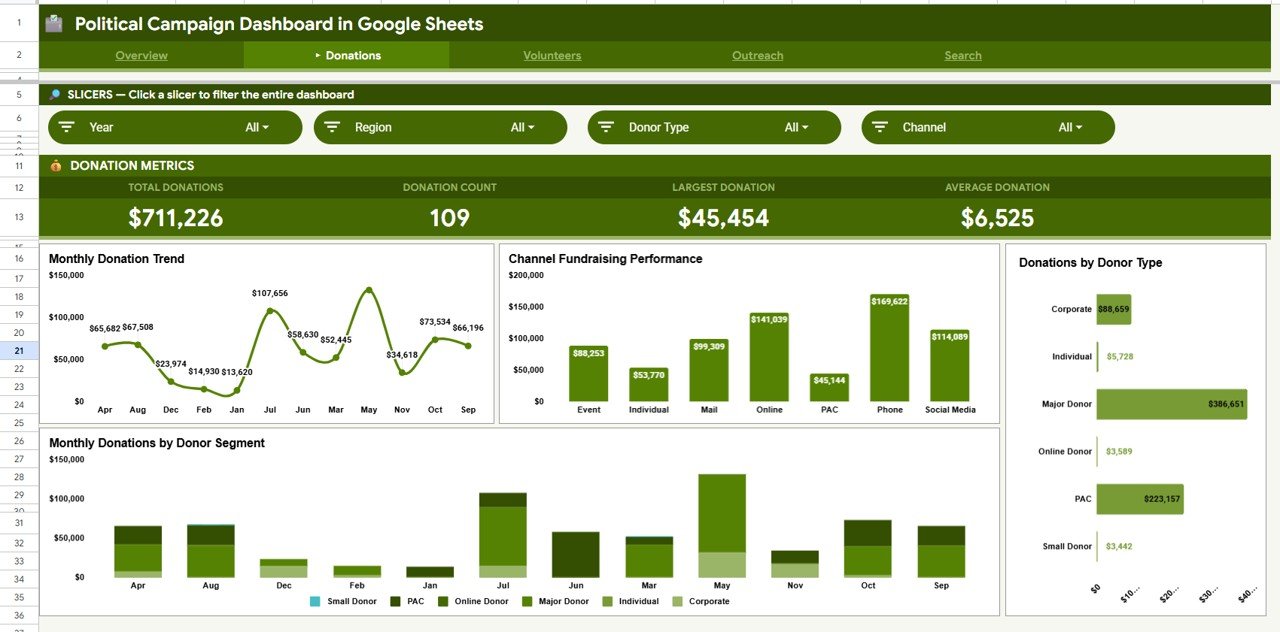This screenshot has width=1280, height=632.
Task: Click the $3,442 Small Donor label
Action: (1120, 547)
